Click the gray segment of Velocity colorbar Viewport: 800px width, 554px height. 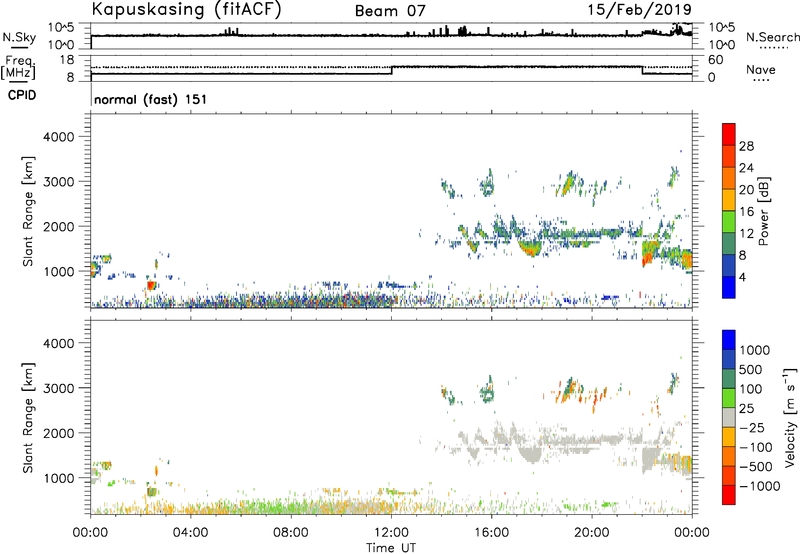729,418
